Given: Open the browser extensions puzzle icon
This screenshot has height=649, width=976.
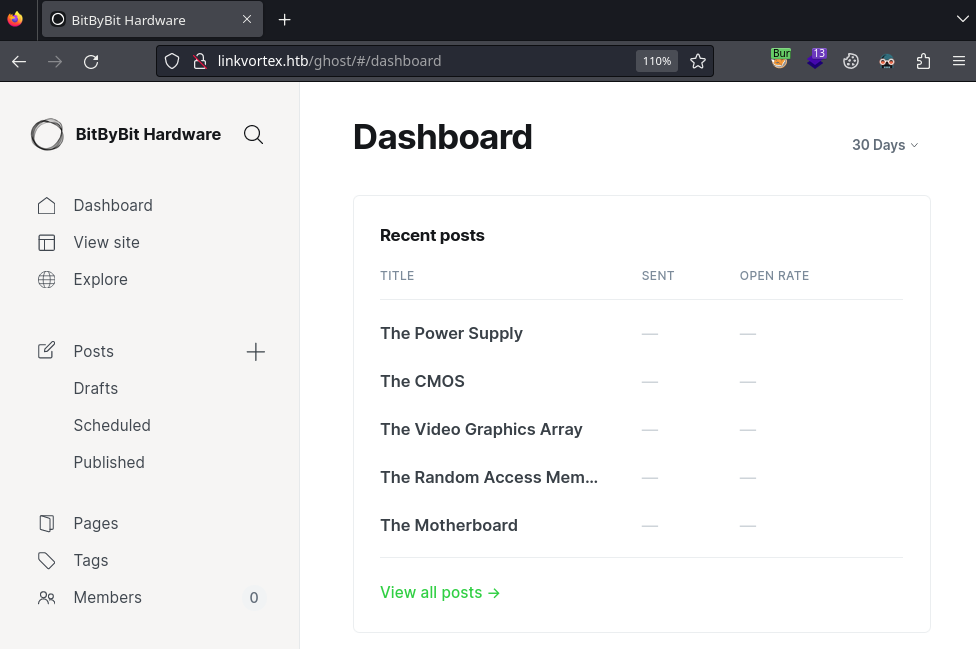Looking at the screenshot, I should tap(923, 61).
